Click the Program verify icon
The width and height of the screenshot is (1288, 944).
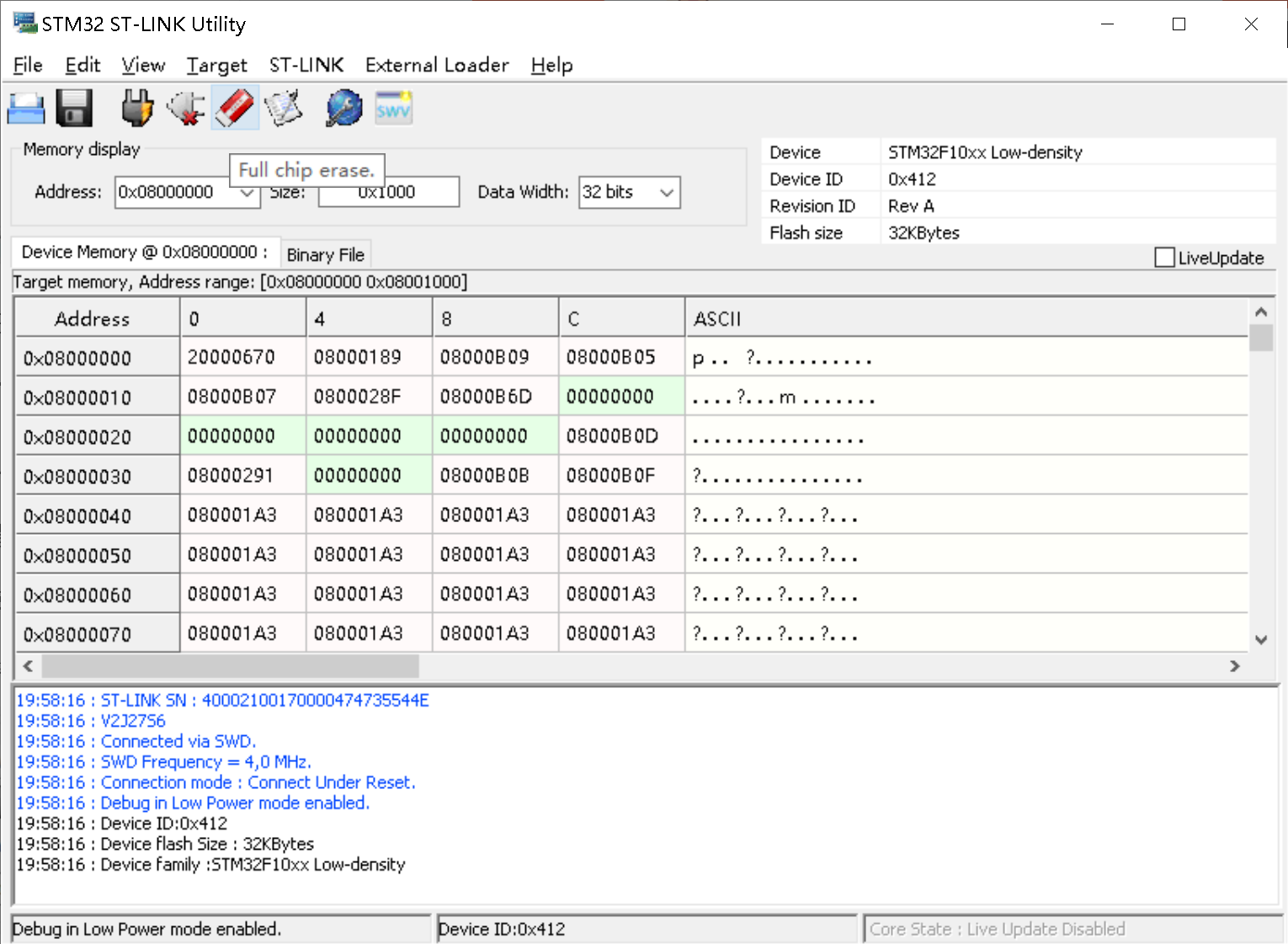[284, 109]
